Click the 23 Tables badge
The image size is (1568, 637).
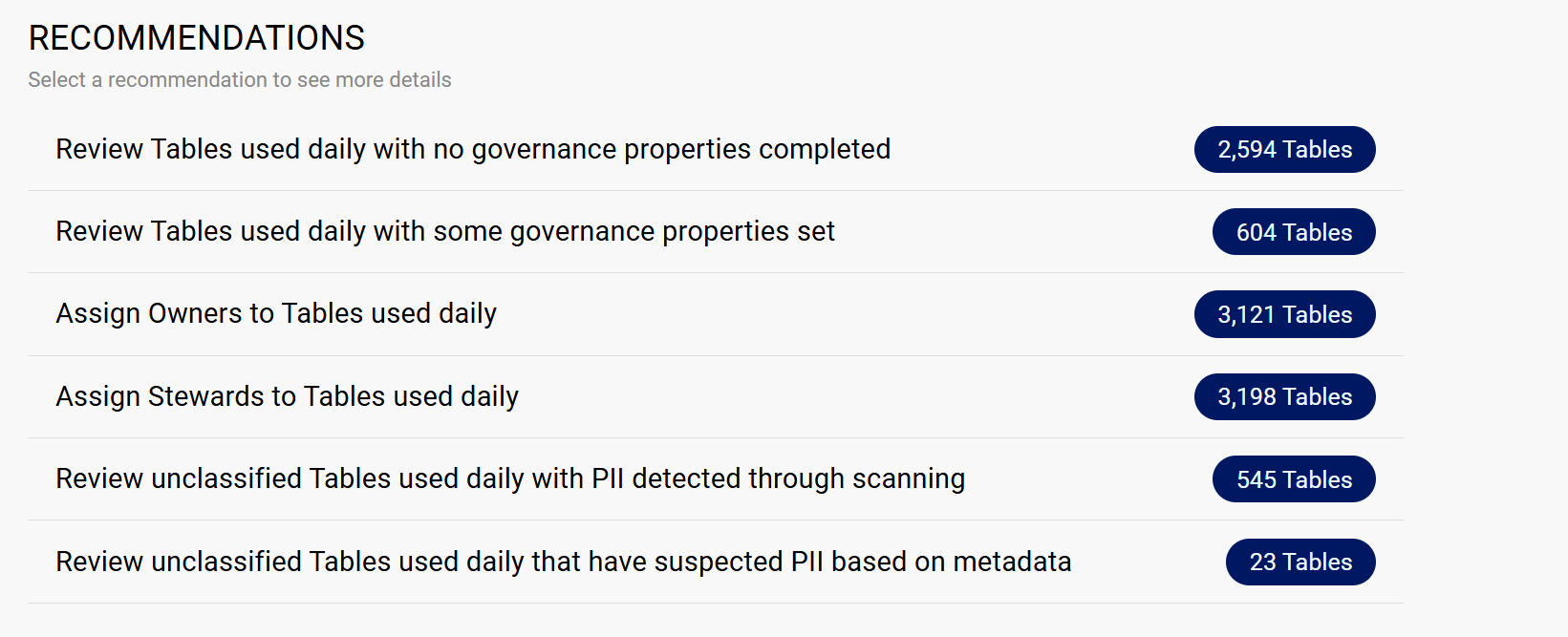[x=1300, y=562]
